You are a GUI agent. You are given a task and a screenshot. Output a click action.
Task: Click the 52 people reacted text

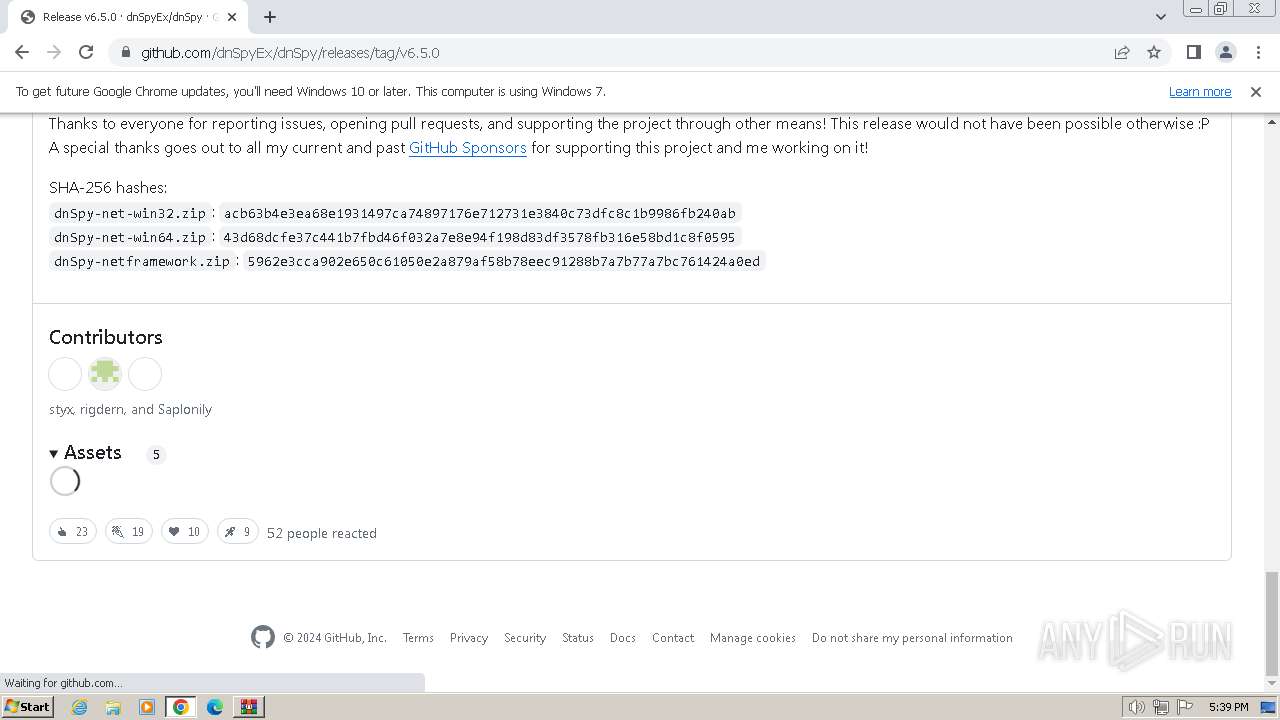[322, 533]
